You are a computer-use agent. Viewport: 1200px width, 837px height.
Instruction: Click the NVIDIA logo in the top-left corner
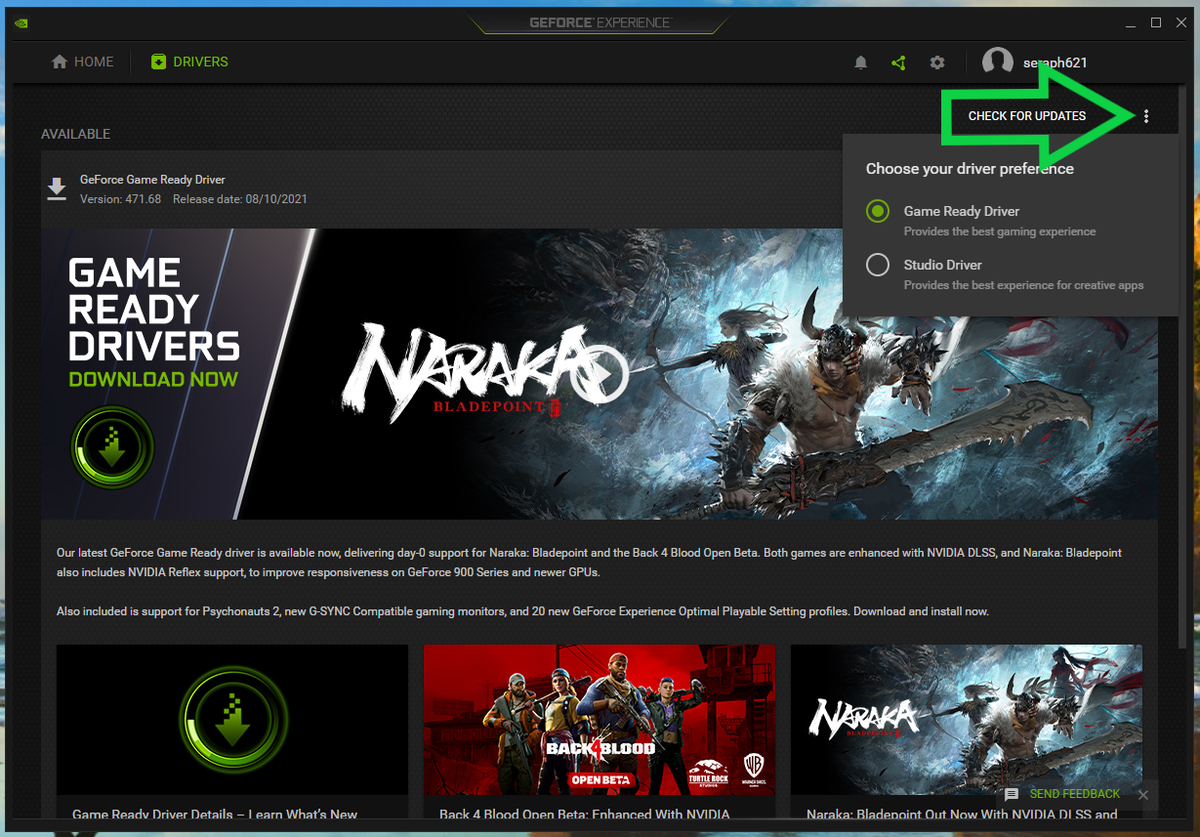20,22
